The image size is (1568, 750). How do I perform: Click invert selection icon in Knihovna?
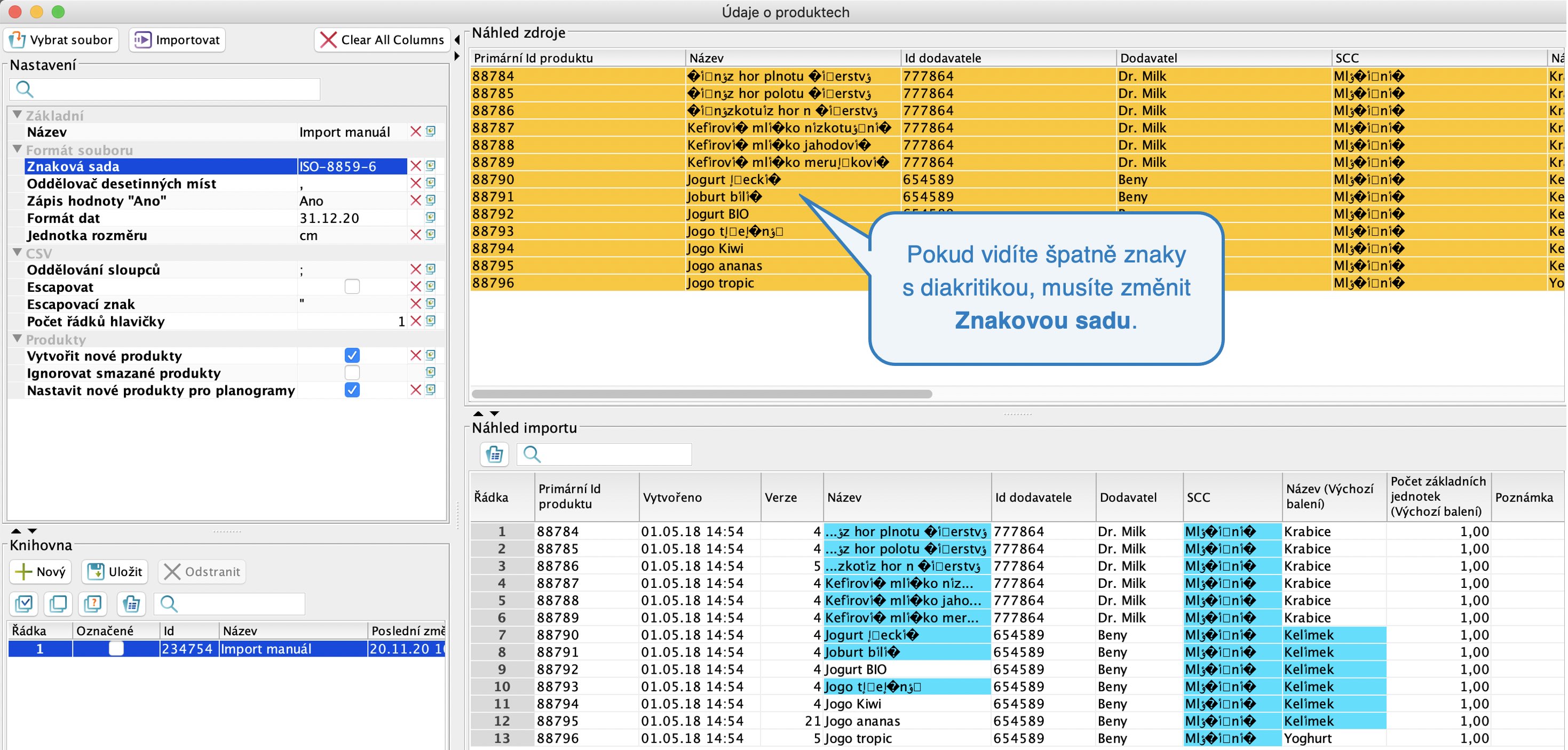pos(93,603)
